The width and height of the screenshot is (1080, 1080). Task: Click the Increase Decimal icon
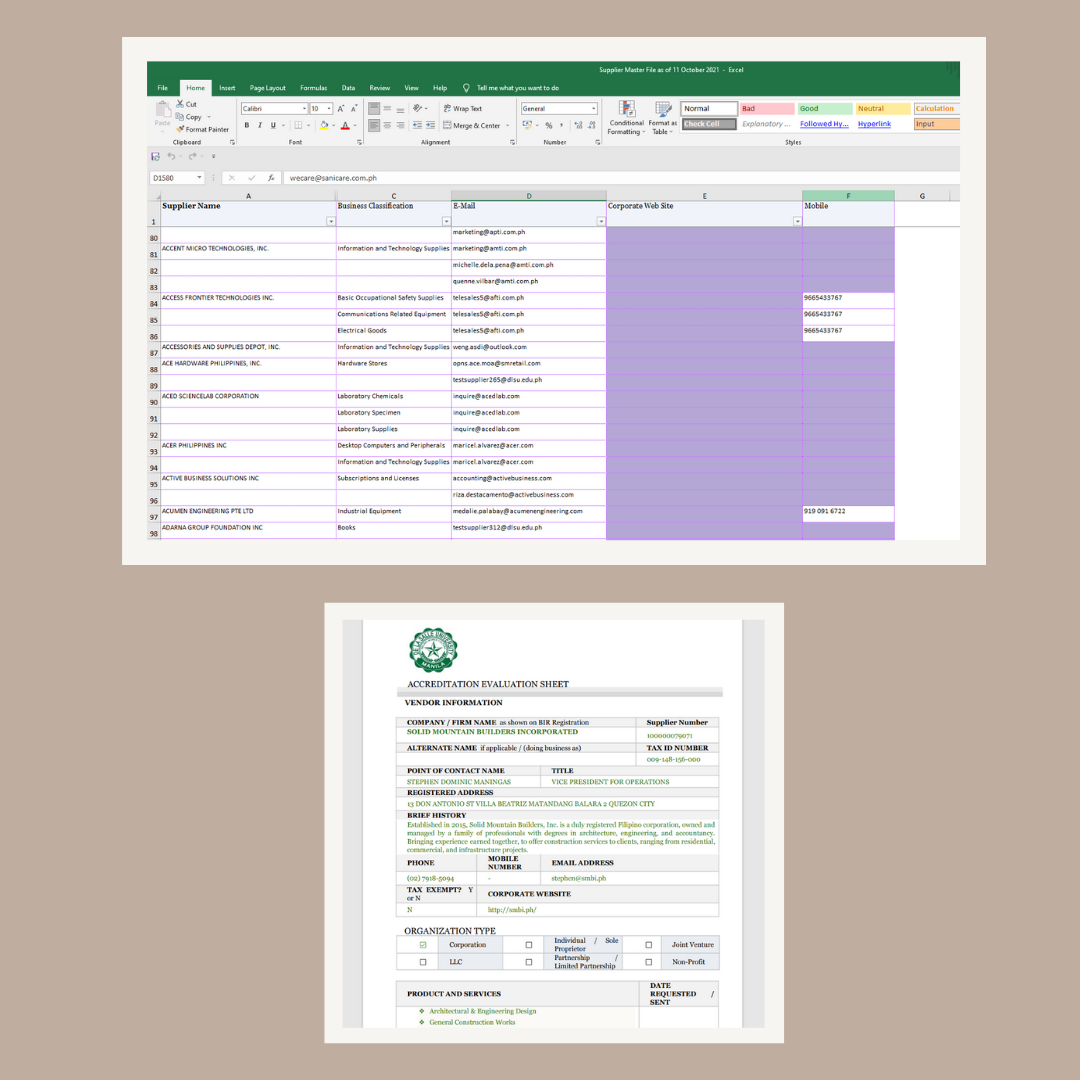579,125
